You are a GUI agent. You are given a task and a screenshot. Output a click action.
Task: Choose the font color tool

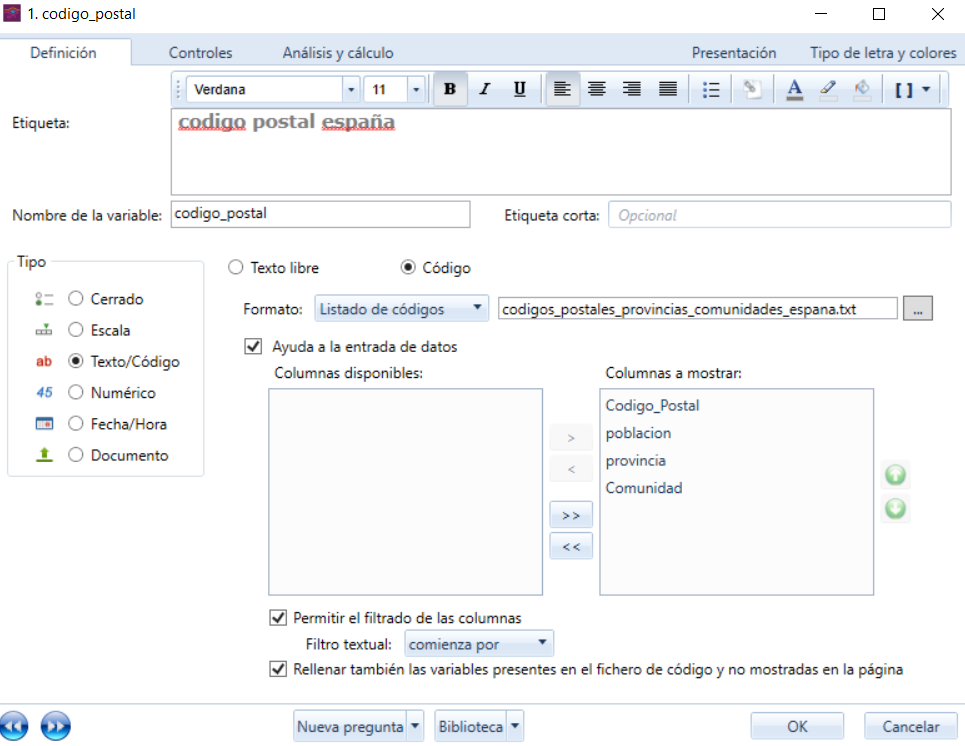pos(795,89)
